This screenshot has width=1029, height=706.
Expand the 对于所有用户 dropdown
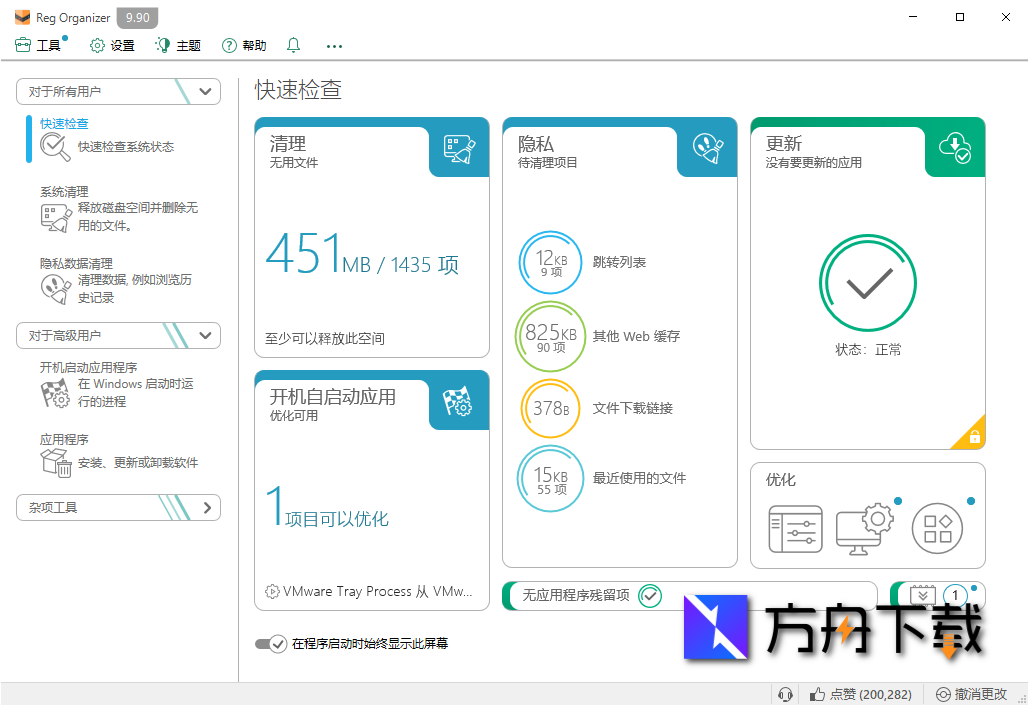pyautogui.click(x=204, y=91)
